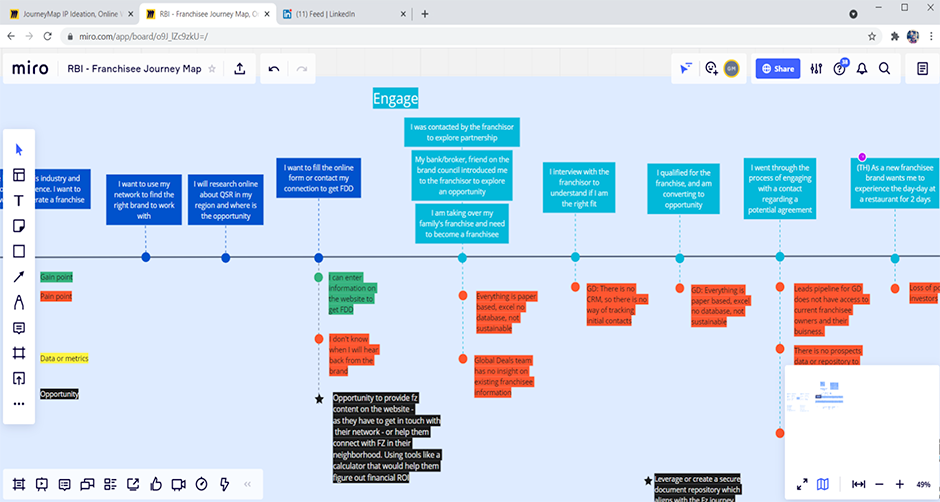The width and height of the screenshot is (940, 502).
Task: Start presentation mode in bottom toolbar
Action: click(x=41, y=484)
